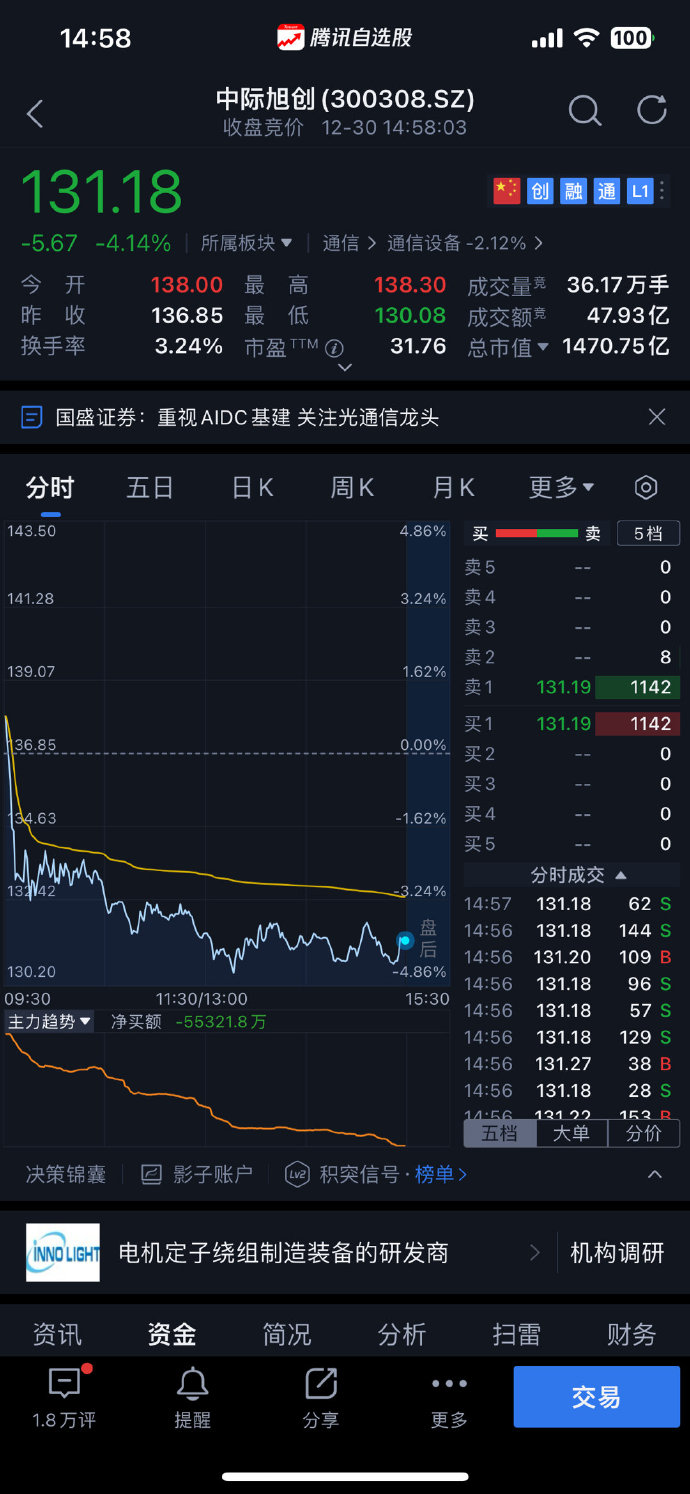This screenshot has height=1494, width=690.
Task: Collapse the 分时成交 list arrow
Action: click(621, 875)
